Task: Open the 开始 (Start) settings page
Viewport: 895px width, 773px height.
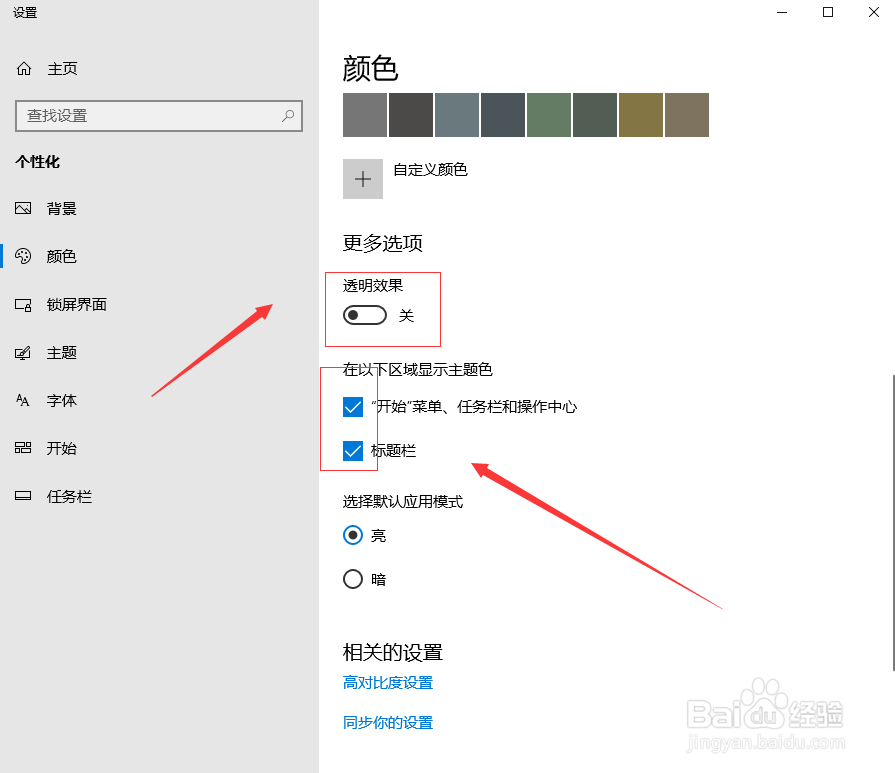Action: click(60, 448)
